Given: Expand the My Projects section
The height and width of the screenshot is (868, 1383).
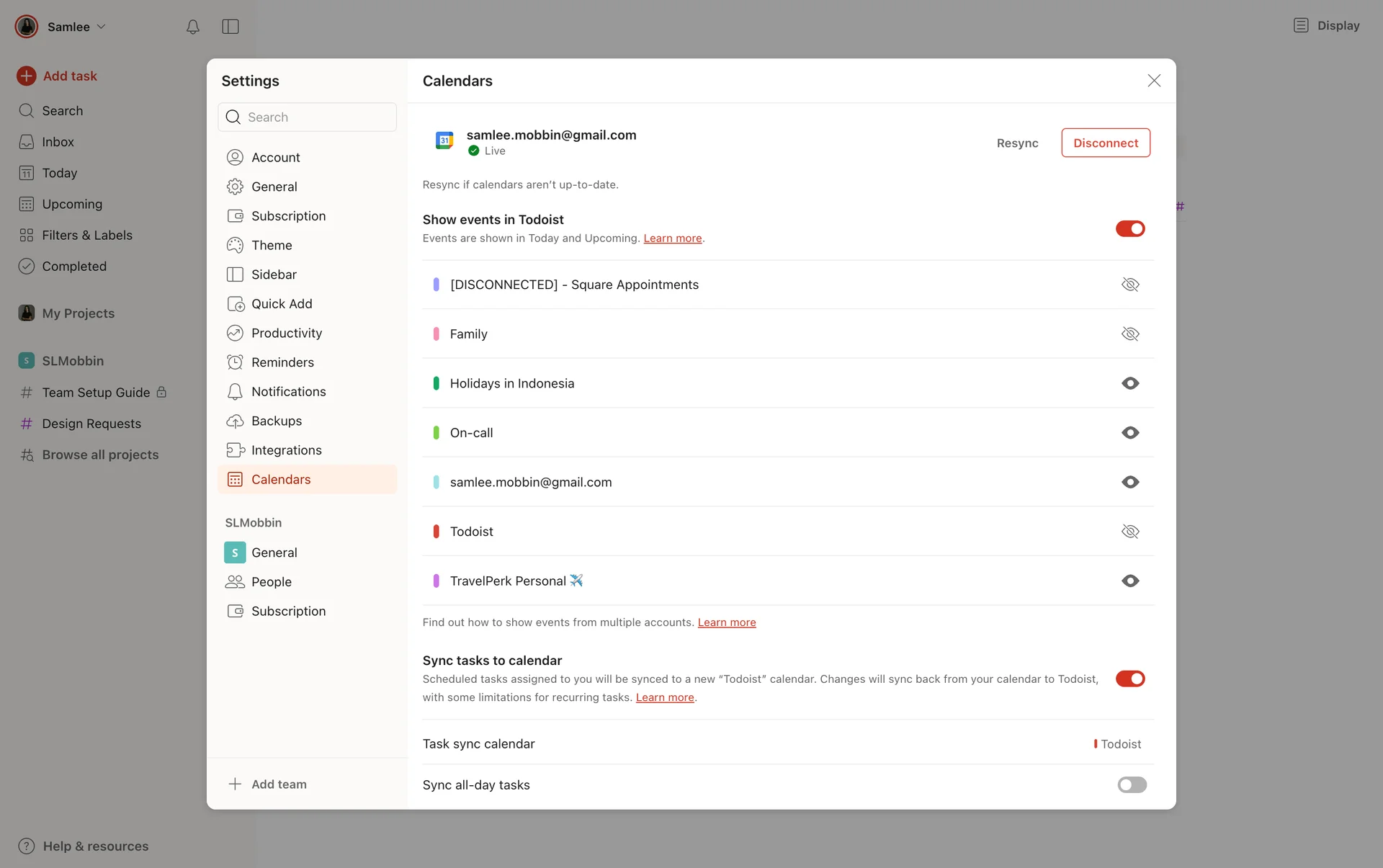Looking at the screenshot, I should point(78,313).
